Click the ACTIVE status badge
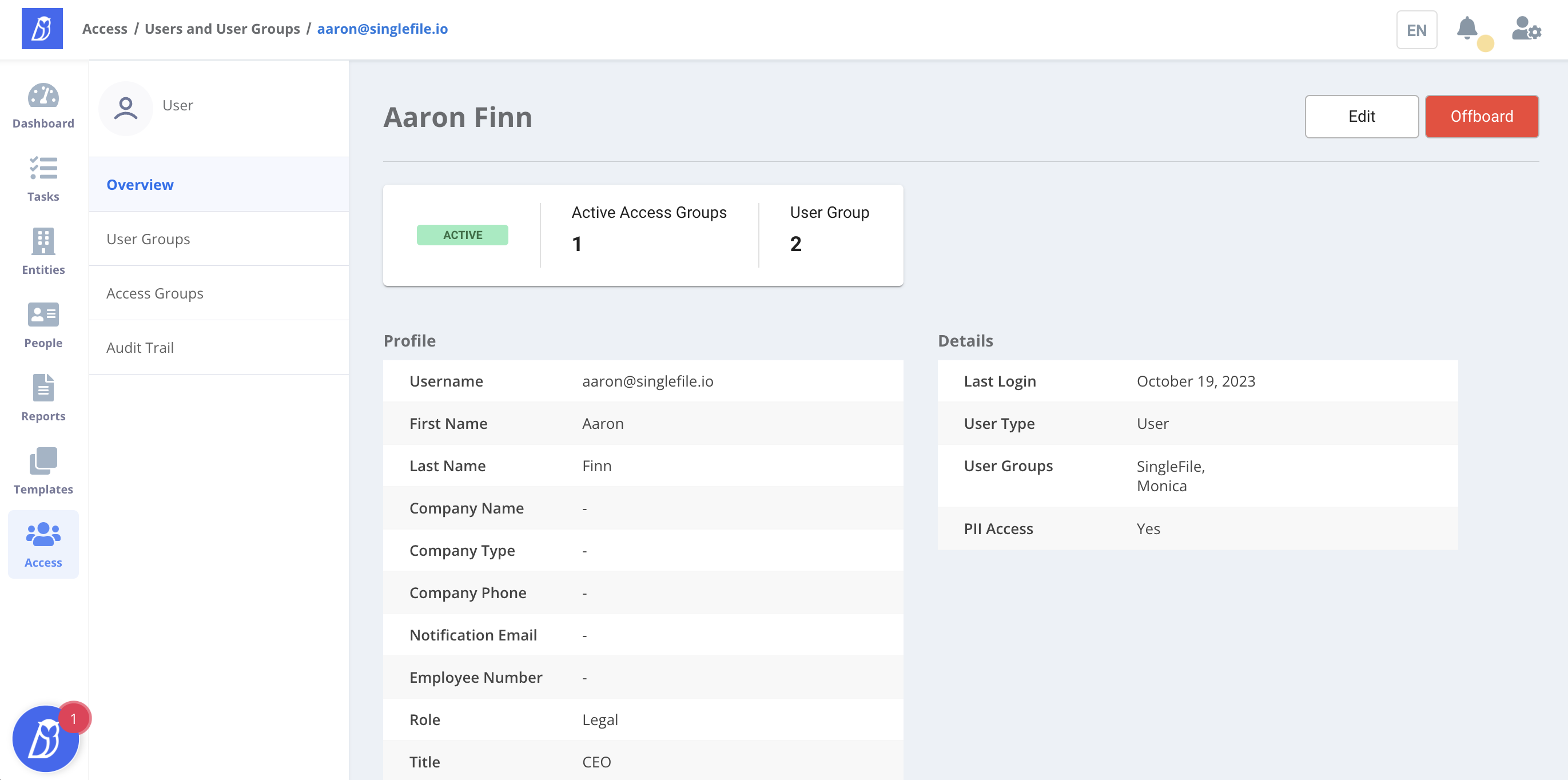Image resolution: width=1568 pixels, height=780 pixels. [463, 235]
